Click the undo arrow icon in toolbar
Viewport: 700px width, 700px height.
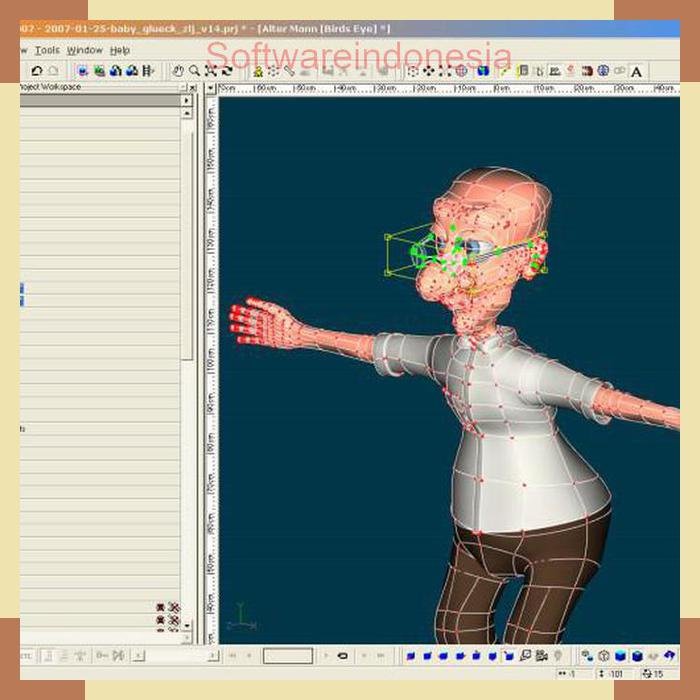(x=37, y=71)
